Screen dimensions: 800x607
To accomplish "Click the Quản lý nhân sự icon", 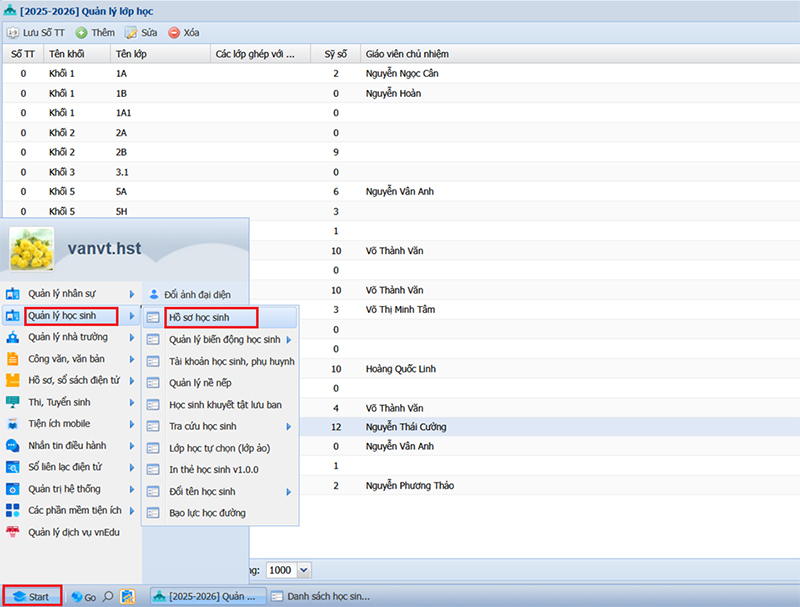I will pyautogui.click(x=13, y=294).
